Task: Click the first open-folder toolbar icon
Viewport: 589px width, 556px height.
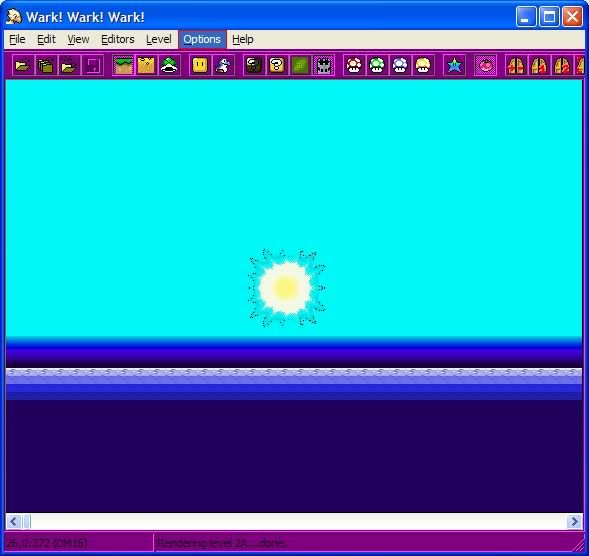Action: pyautogui.click(x=23, y=65)
